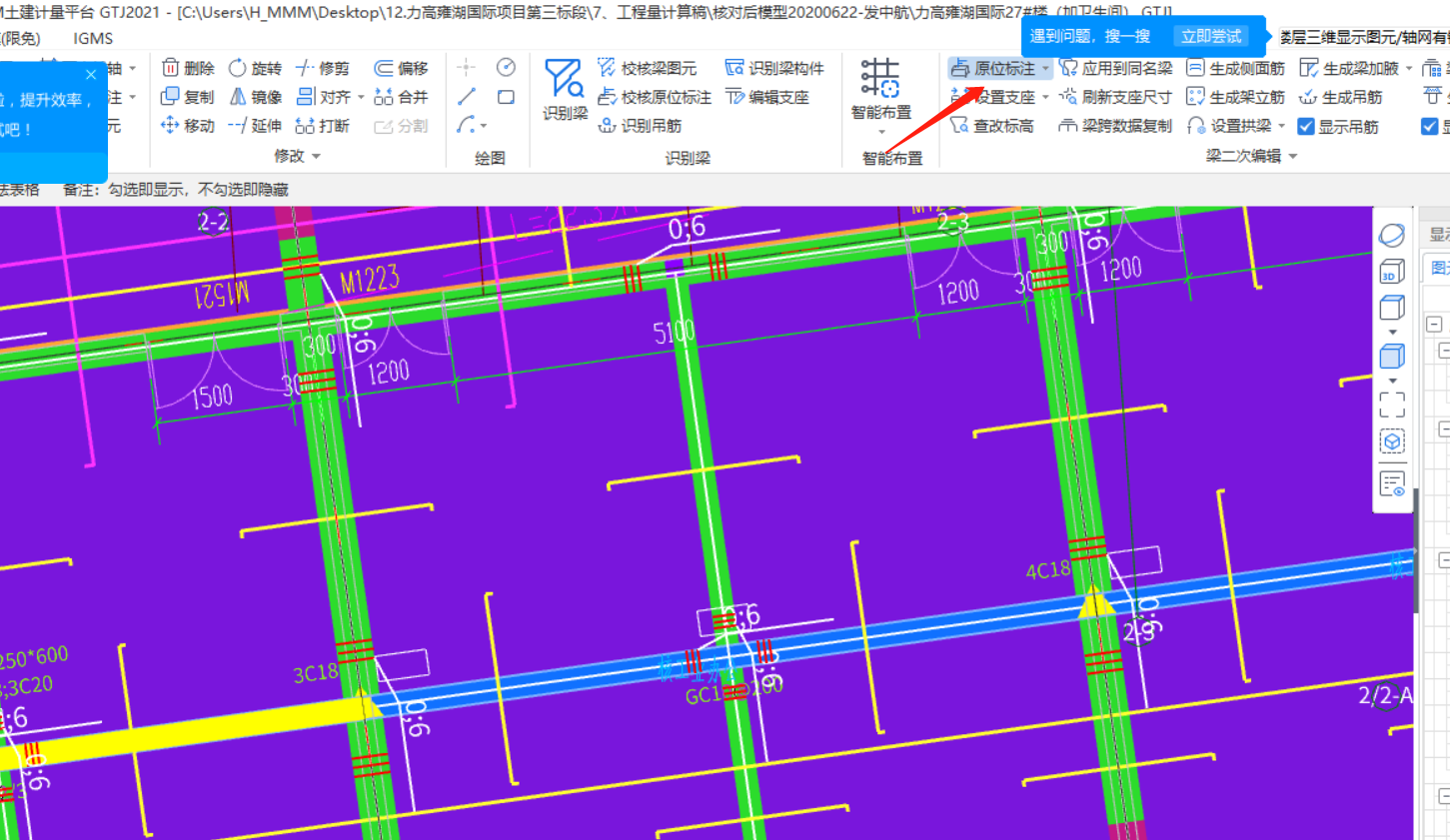Click the 删除 (delete) tool
This screenshot has width=1450, height=840.
[x=188, y=68]
